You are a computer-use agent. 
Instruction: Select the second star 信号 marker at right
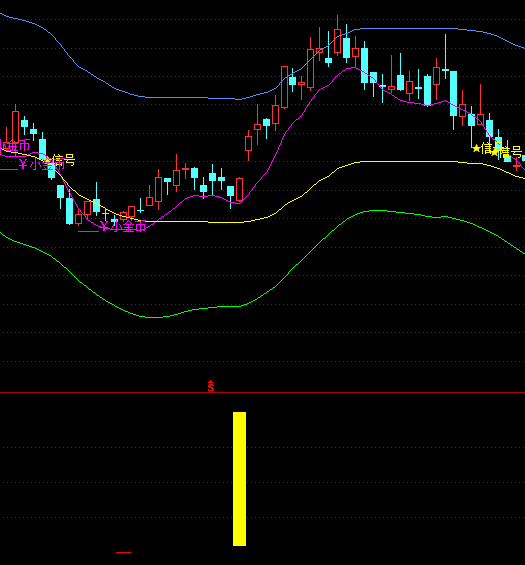coord(506,152)
